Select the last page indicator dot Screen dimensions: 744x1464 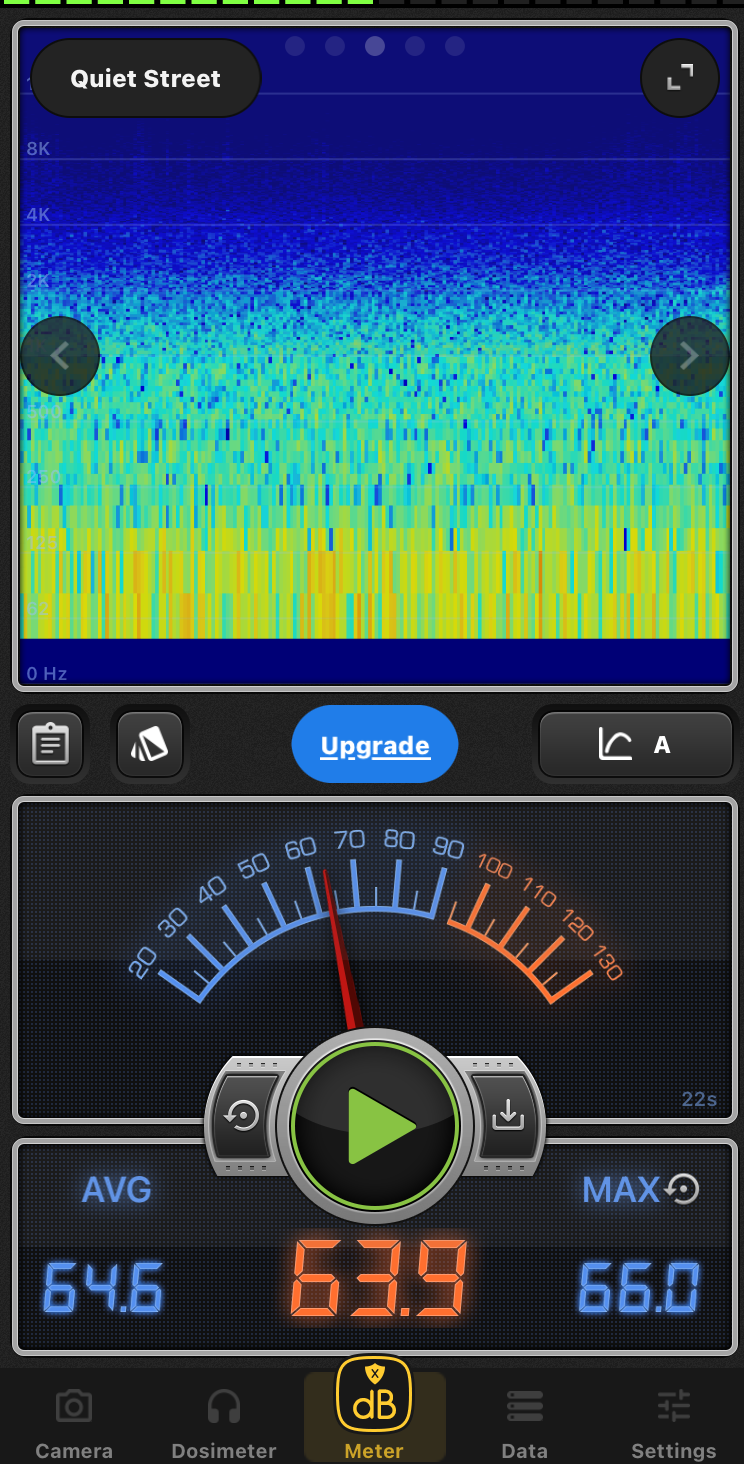455,46
